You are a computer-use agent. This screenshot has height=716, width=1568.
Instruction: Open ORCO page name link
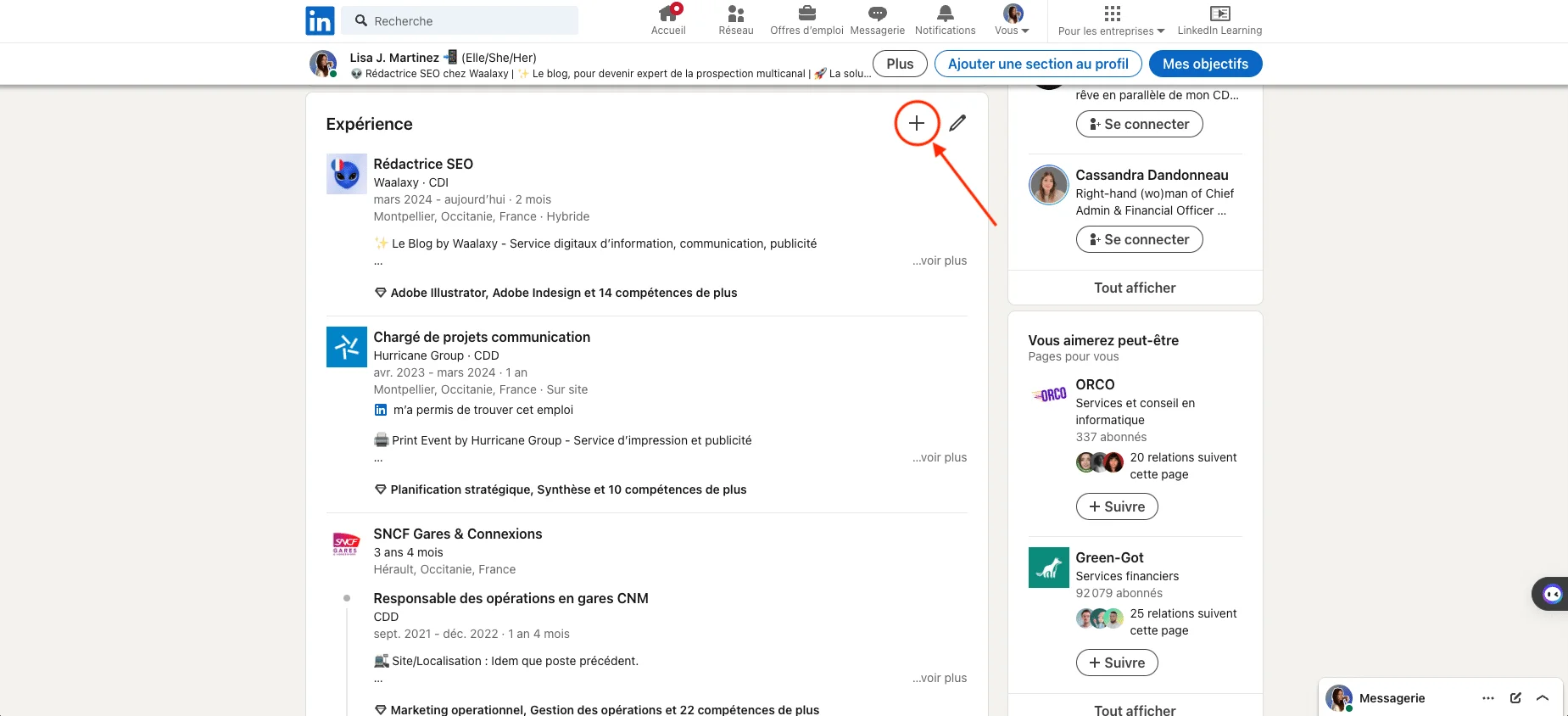[x=1095, y=384]
